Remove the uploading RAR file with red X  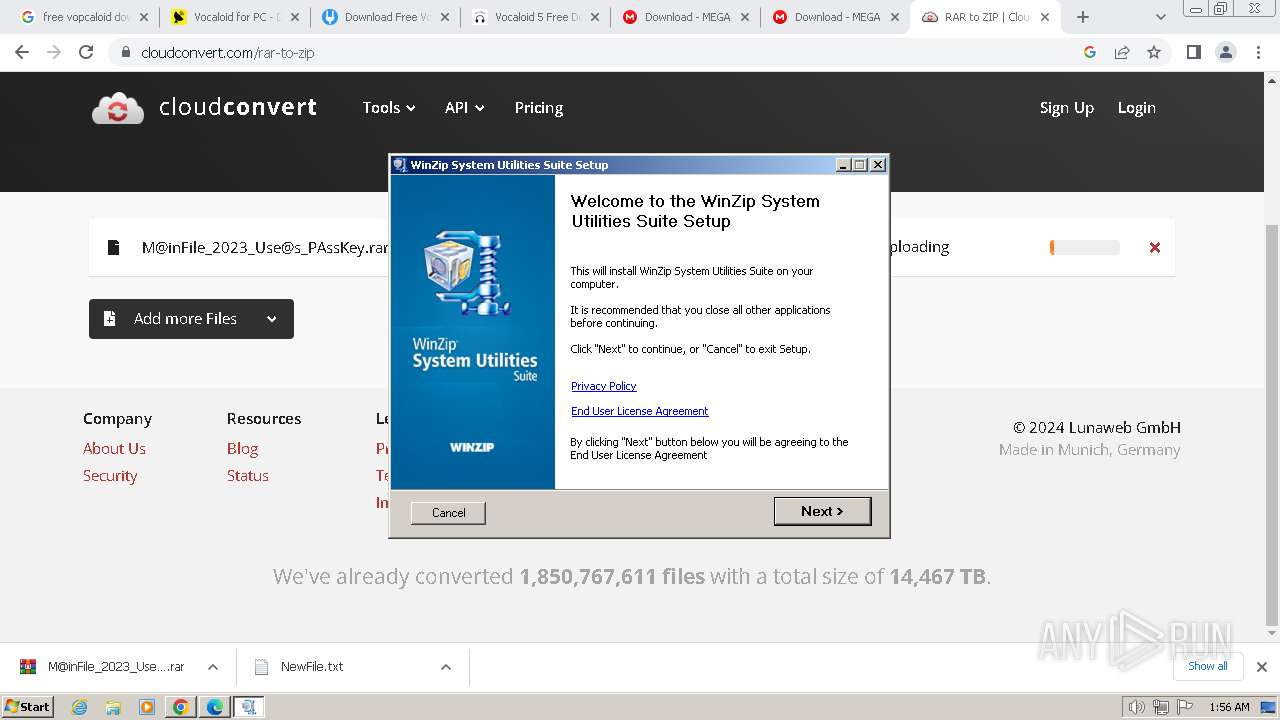1155,247
